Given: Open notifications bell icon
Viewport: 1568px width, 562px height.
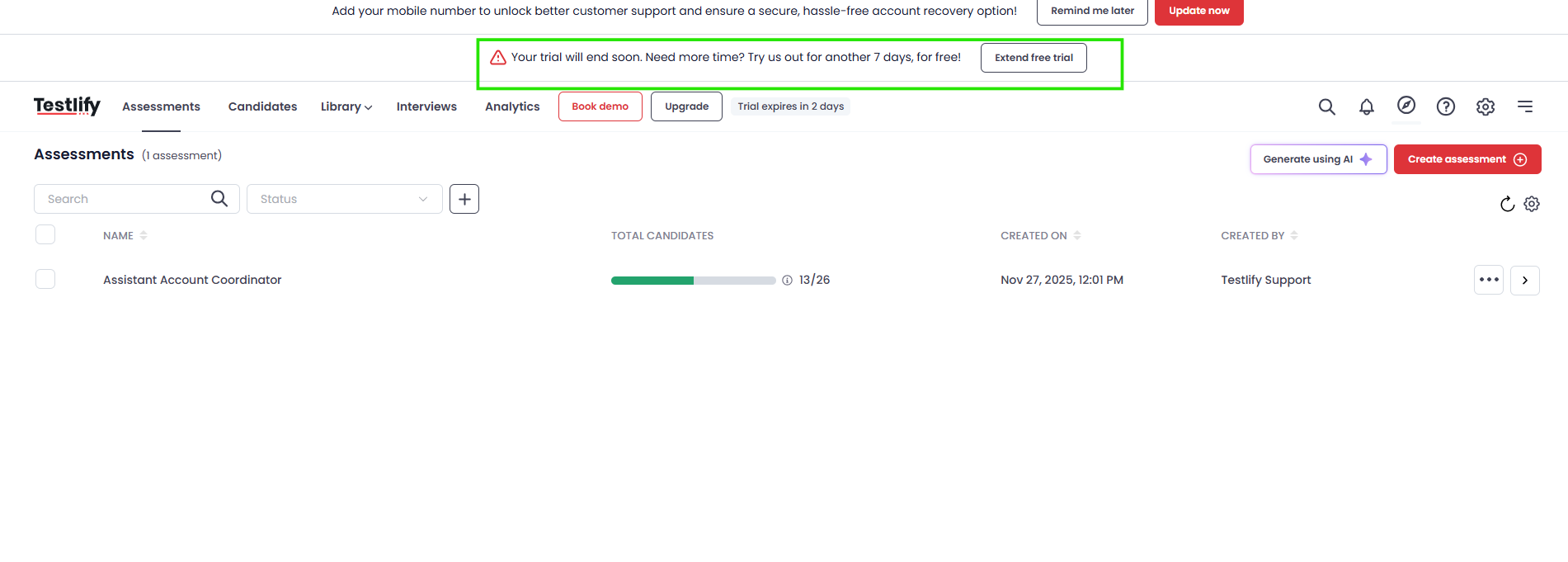Looking at the screenshot, I should [x=1367, y=106].
